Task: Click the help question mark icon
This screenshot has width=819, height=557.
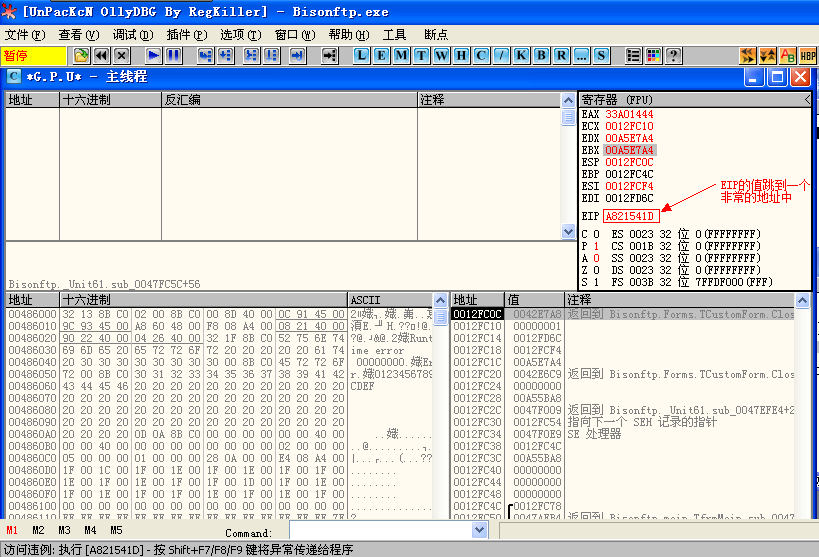Action: point(673,55)
